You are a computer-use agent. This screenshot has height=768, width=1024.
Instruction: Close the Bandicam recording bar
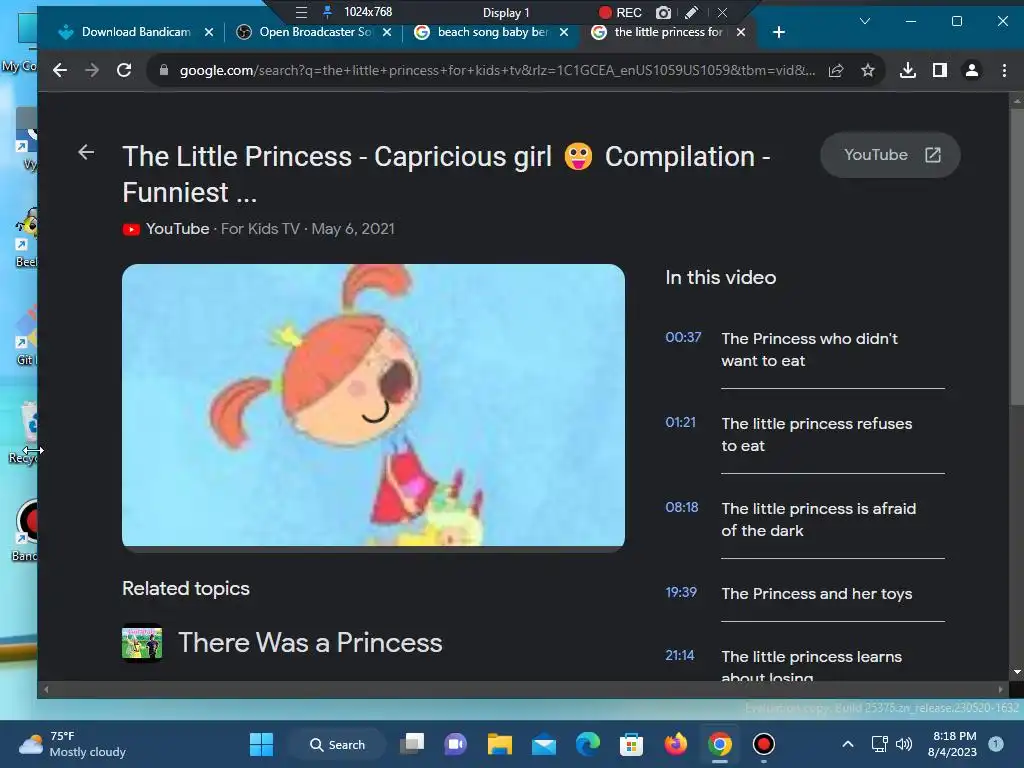[722, 12]
